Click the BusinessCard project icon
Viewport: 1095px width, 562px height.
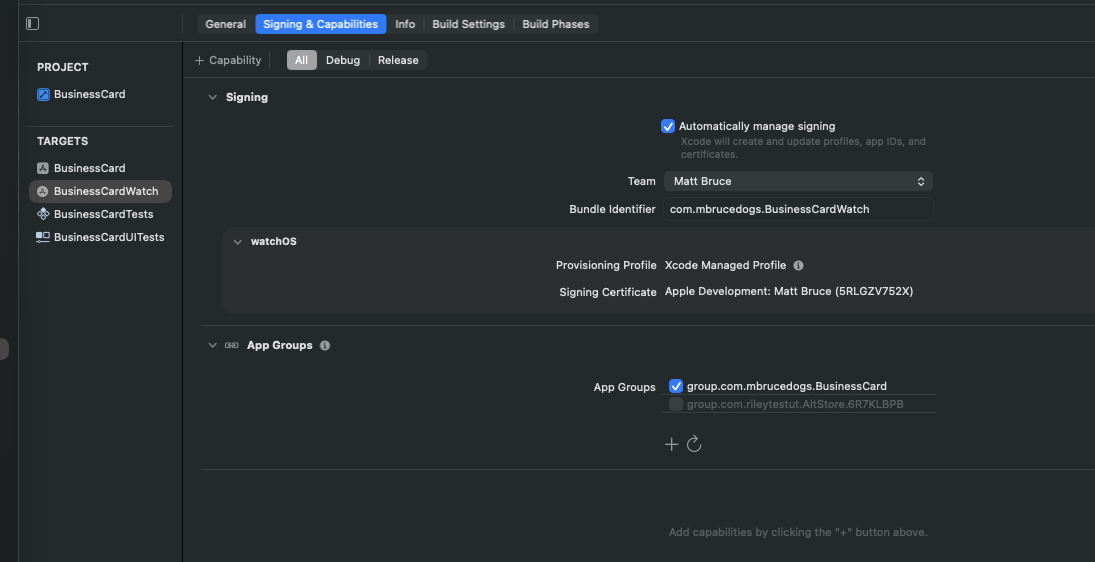[x=43, y=94]
